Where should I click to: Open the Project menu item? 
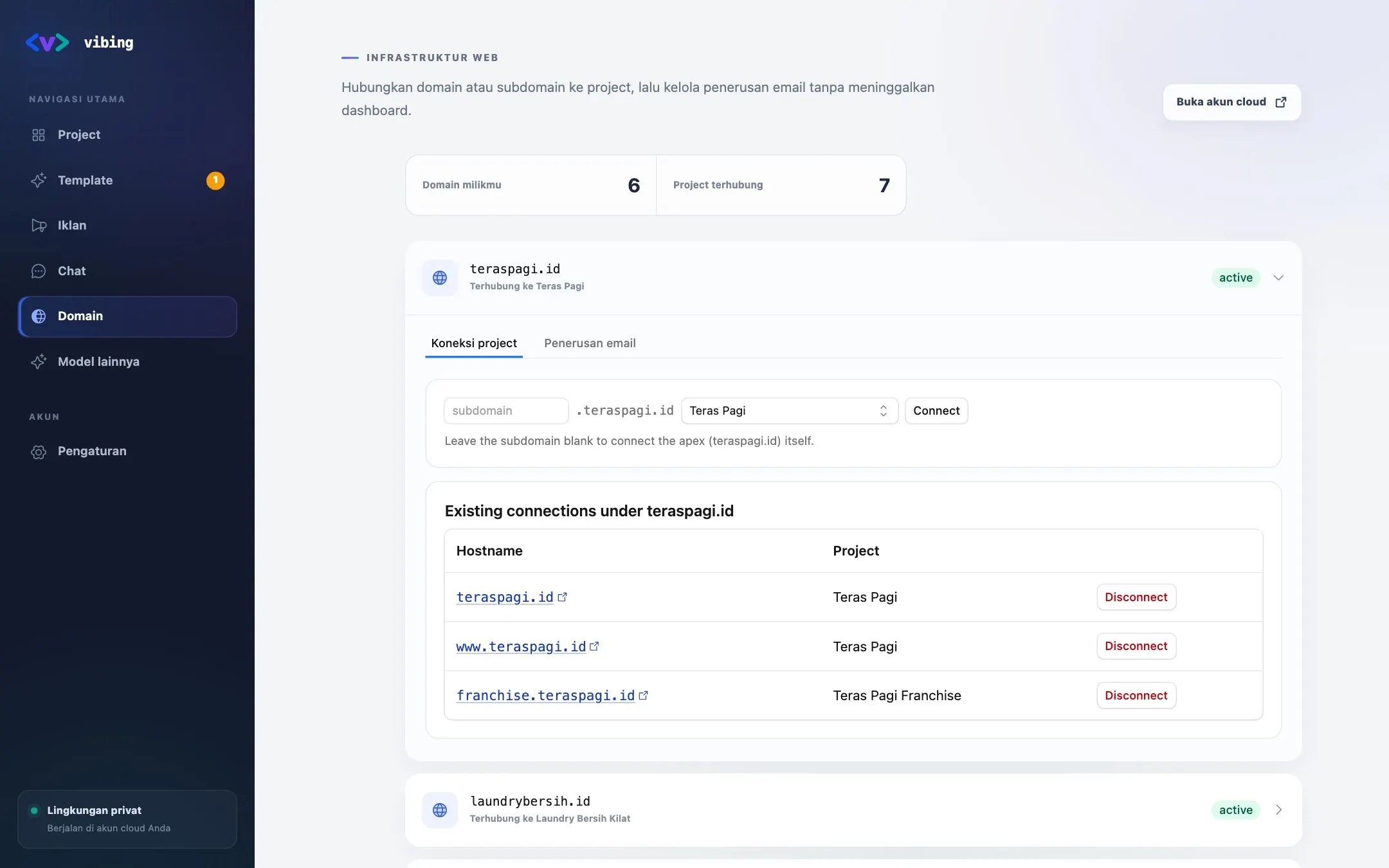pos(127,135)
